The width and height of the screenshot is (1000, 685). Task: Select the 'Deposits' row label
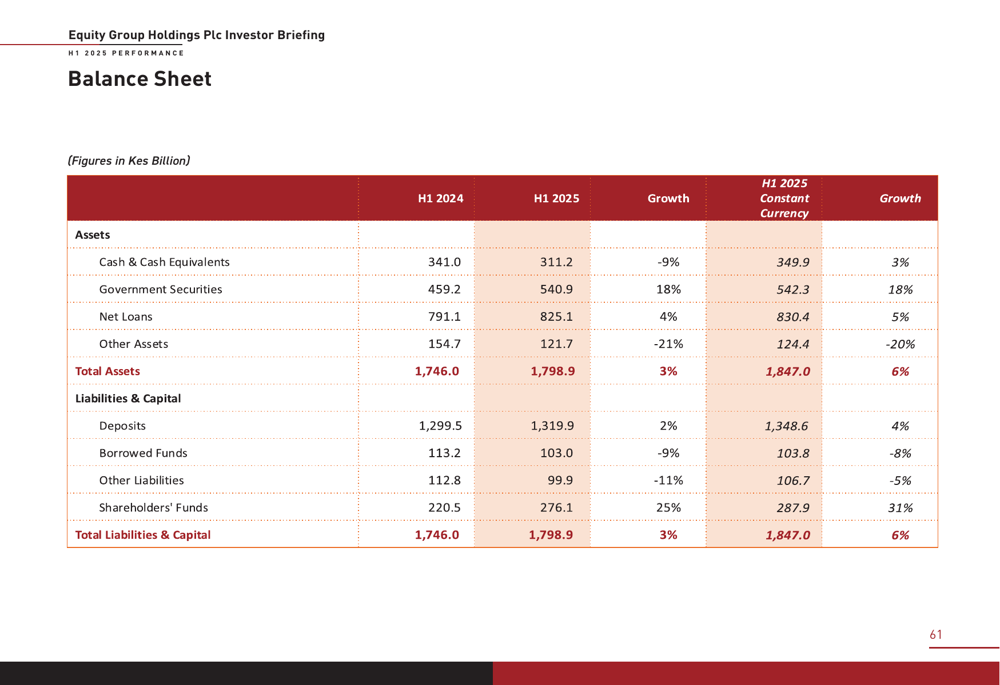[x=122, y=426]
